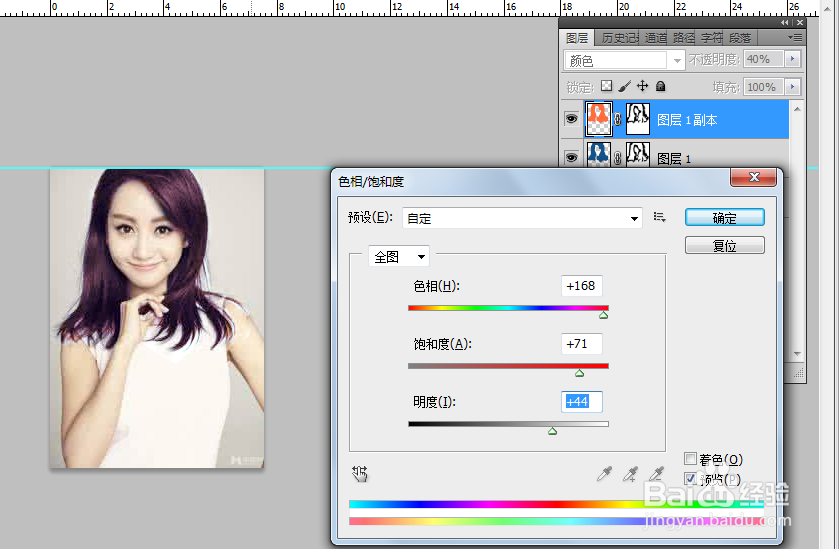Open the opacity slider arrow
This screenshot has height=549, width=839.
[792, 58]
